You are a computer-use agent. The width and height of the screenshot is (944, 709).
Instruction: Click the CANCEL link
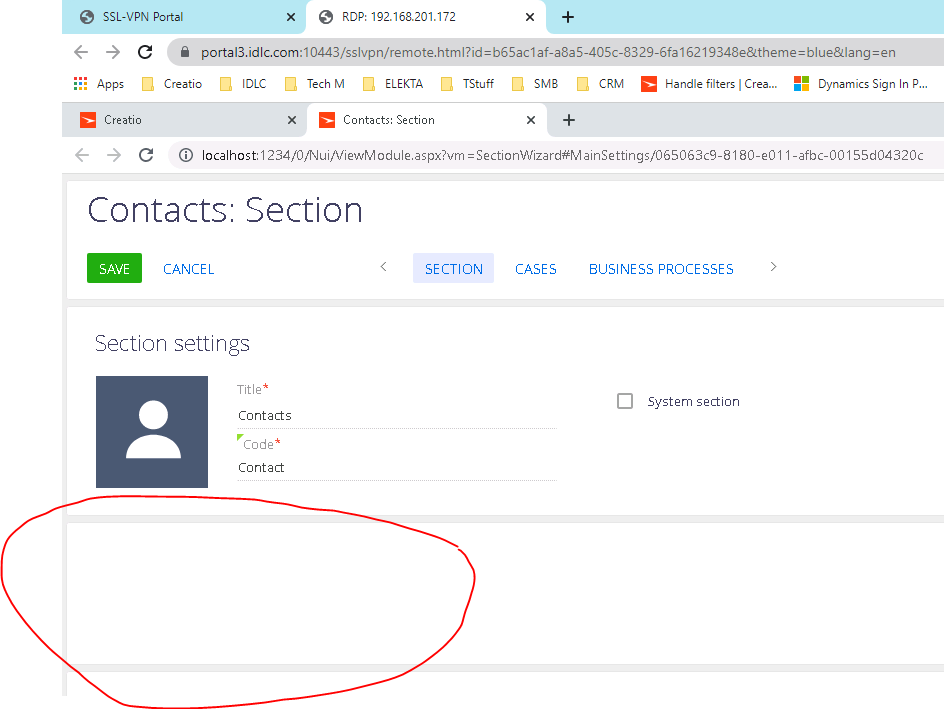pos(188,269)
